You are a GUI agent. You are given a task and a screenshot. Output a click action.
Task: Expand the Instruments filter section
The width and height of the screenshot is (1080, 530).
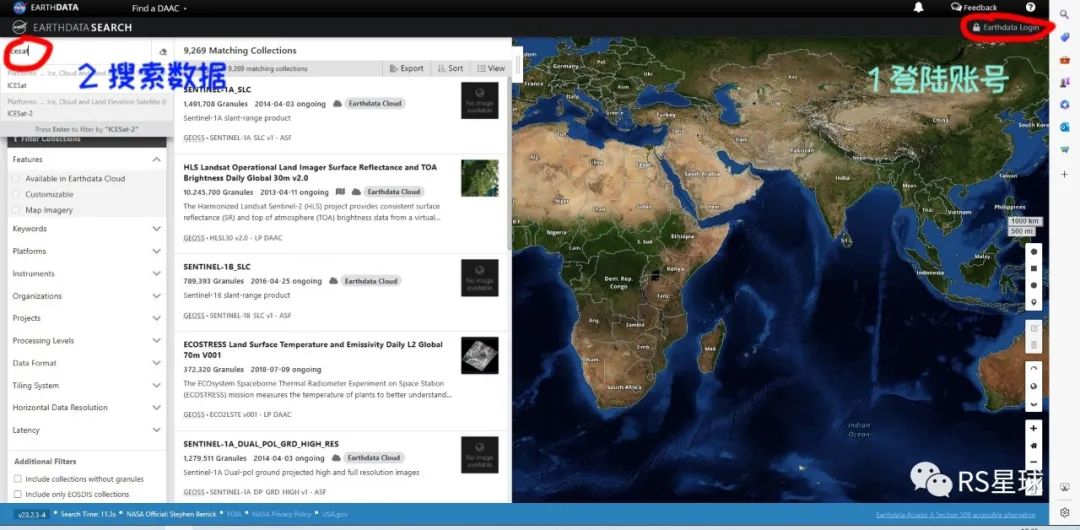coord(87,274)
